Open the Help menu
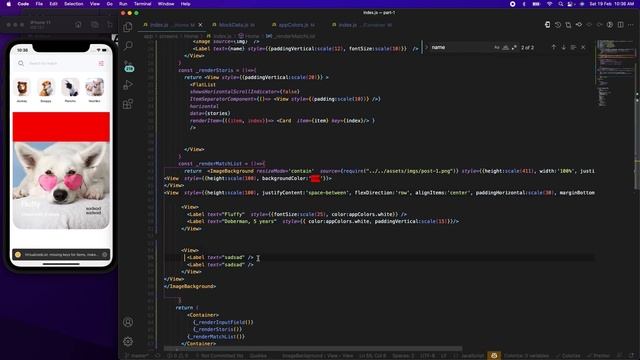Screen dimensions: 640x360 click(185, 4)
